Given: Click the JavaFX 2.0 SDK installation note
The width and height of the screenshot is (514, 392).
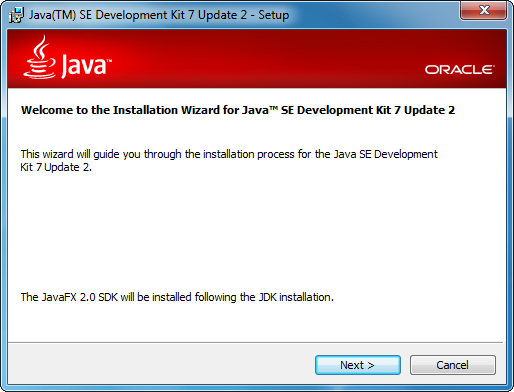Looking at the screenshot, I should point(177,297).
